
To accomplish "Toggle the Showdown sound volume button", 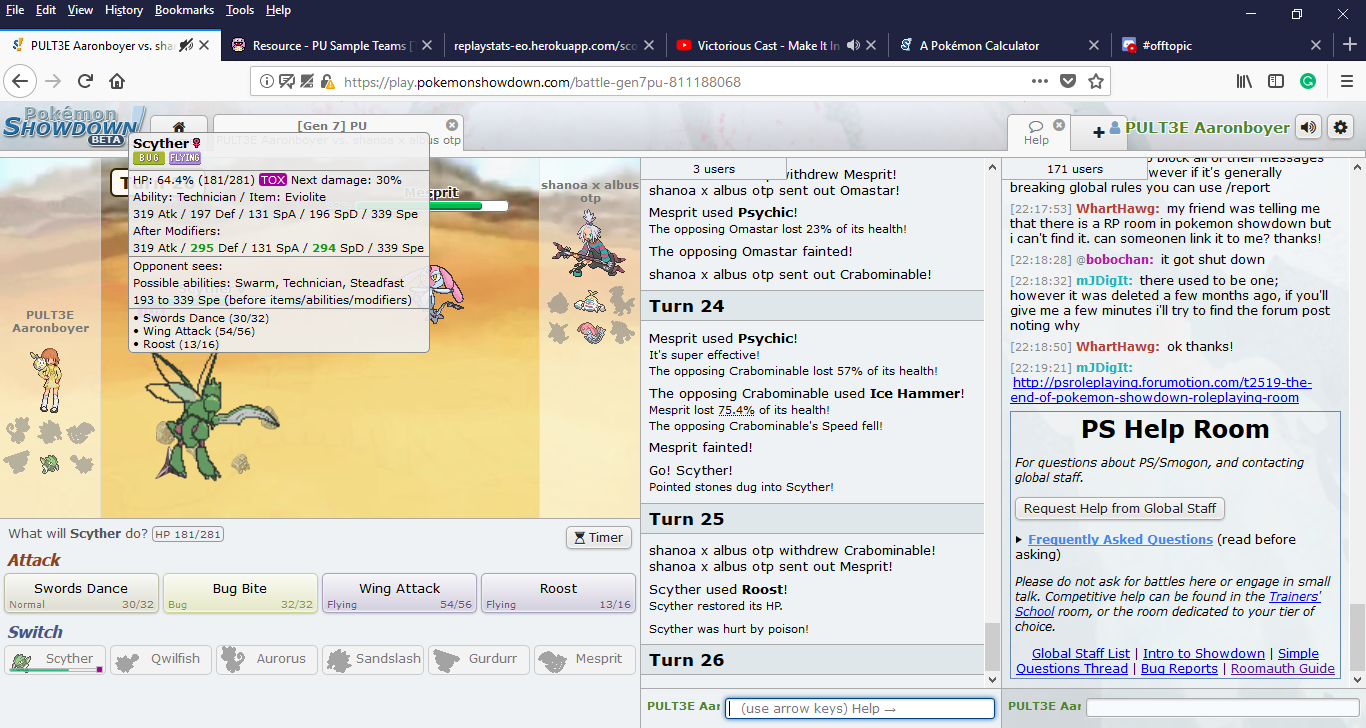I will pyautogui.click(x=1308, y=127).
